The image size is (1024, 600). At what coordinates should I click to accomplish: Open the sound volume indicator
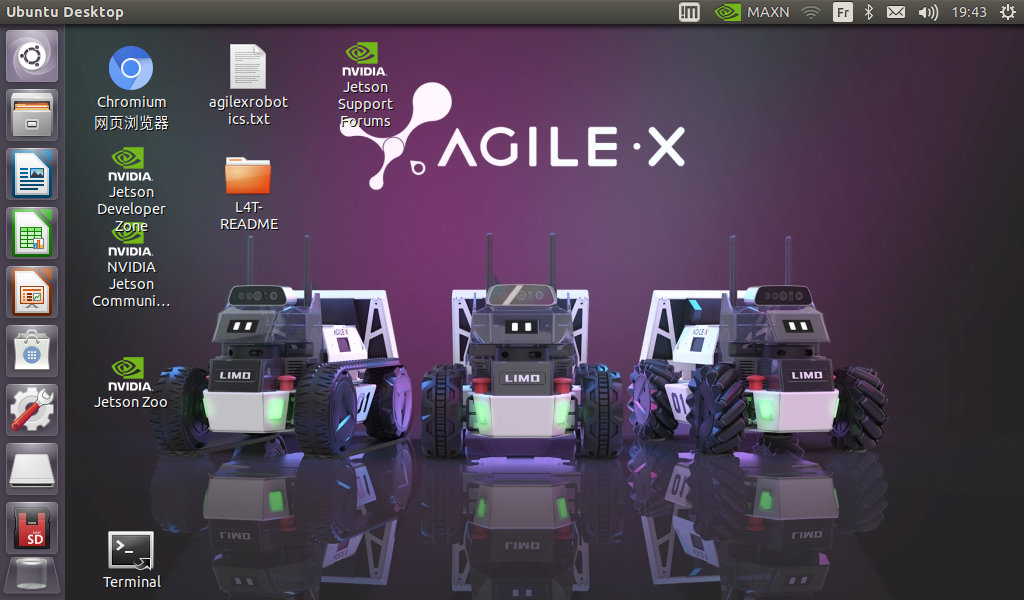(x=928, y=12)
